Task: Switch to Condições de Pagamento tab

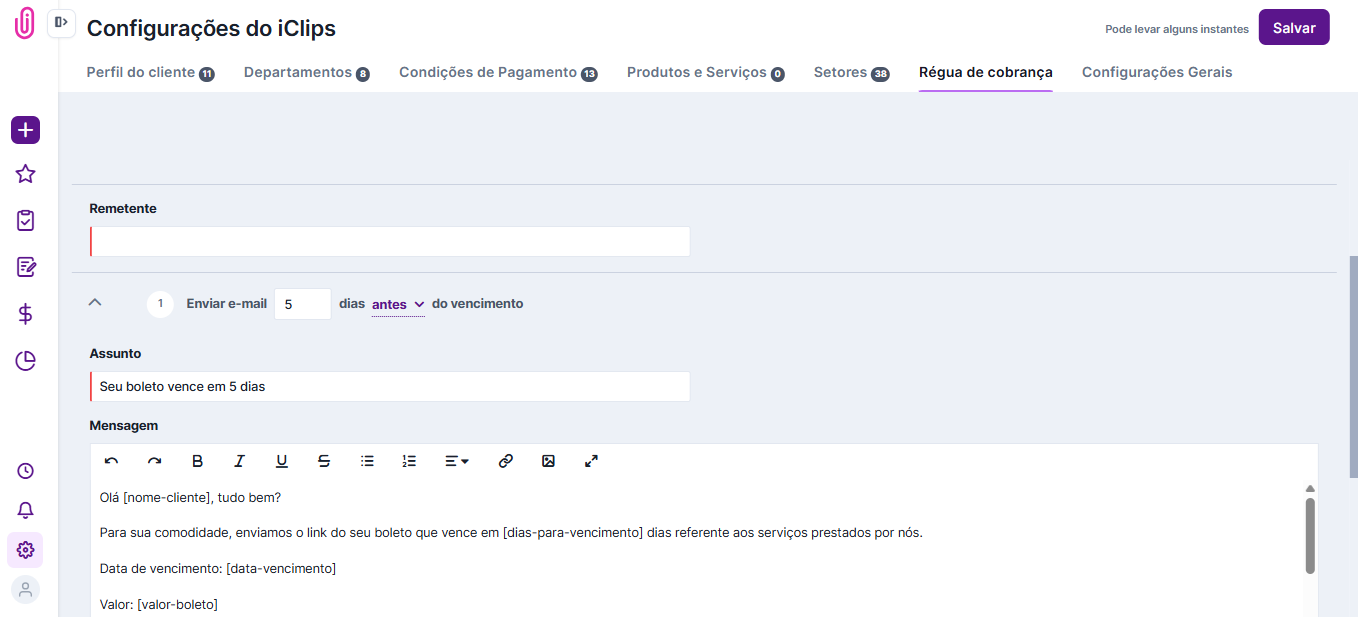Action: [498, 73]
